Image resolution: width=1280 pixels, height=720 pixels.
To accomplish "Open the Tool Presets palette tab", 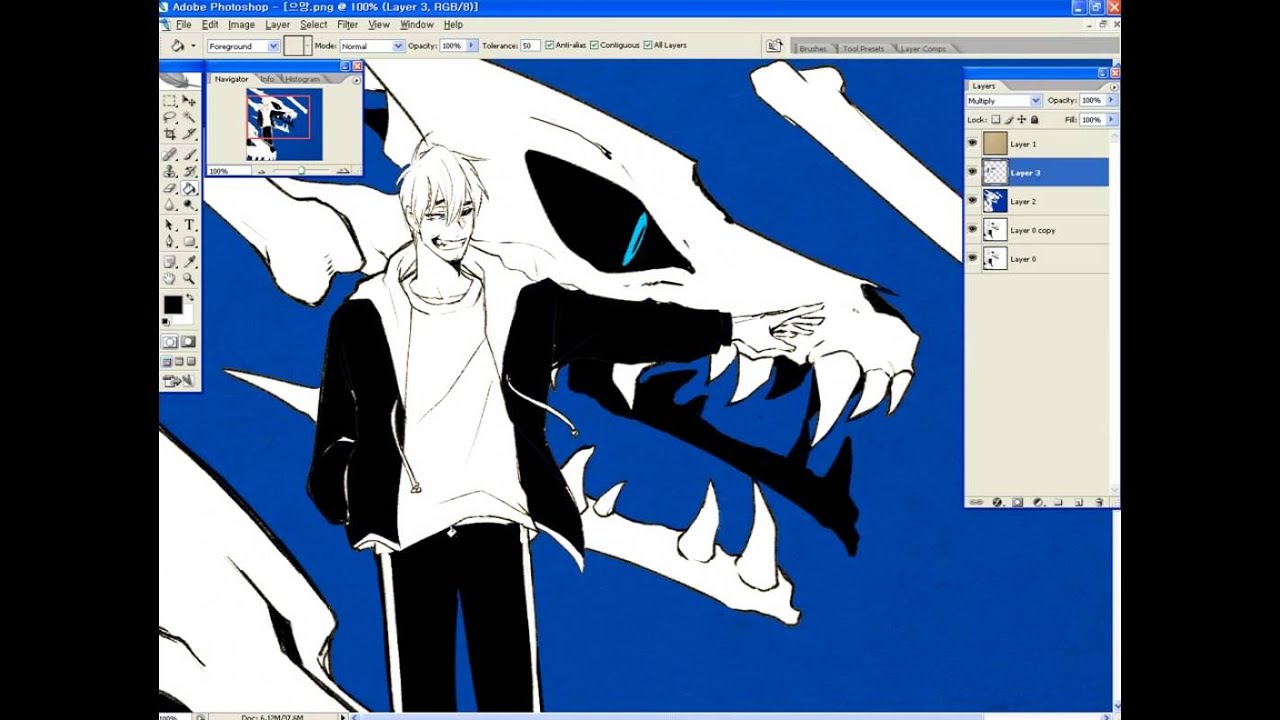I will pyautogui.click(x=863, y=48).
